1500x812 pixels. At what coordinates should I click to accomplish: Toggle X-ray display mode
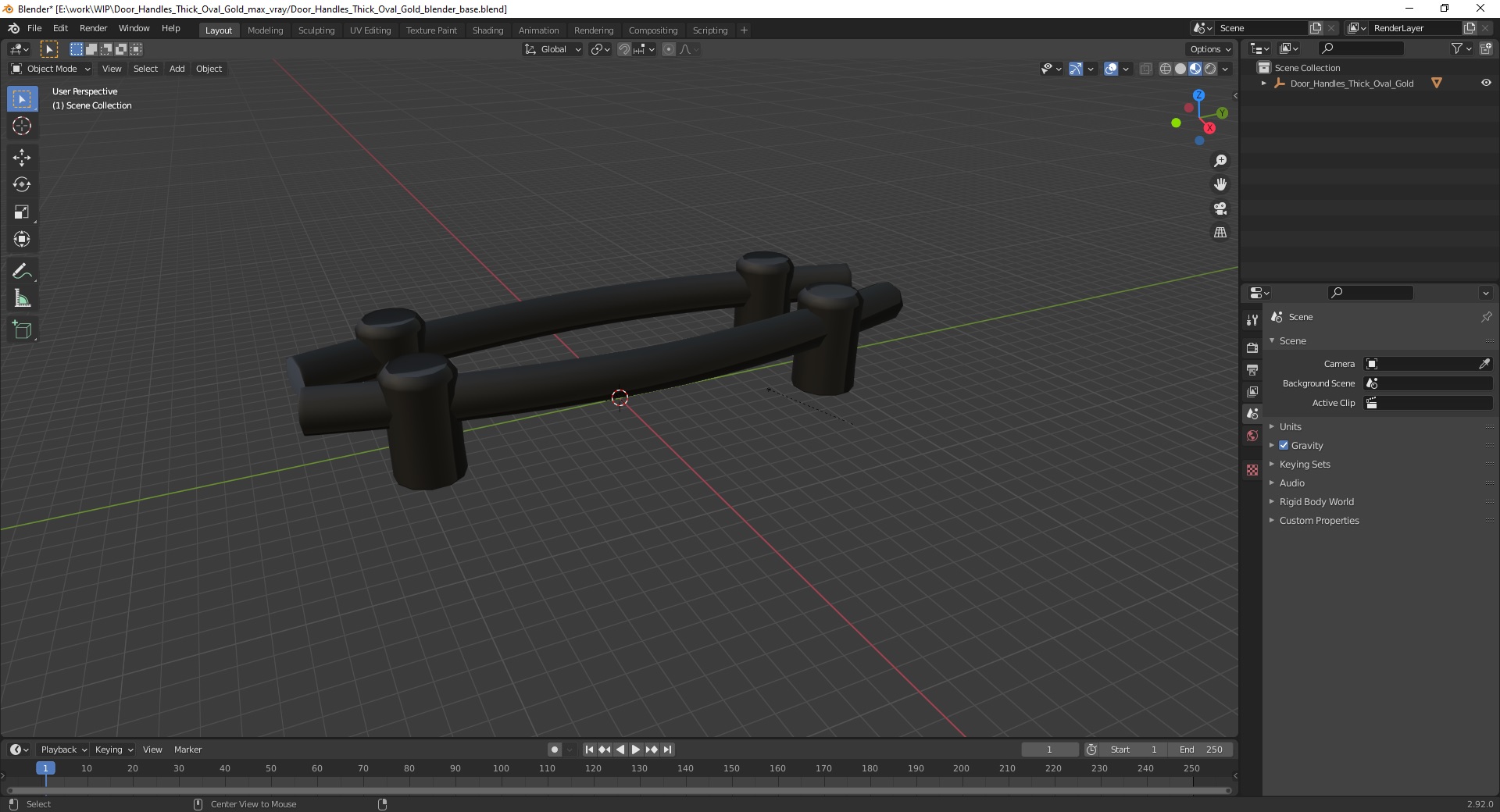point(1146,69)
